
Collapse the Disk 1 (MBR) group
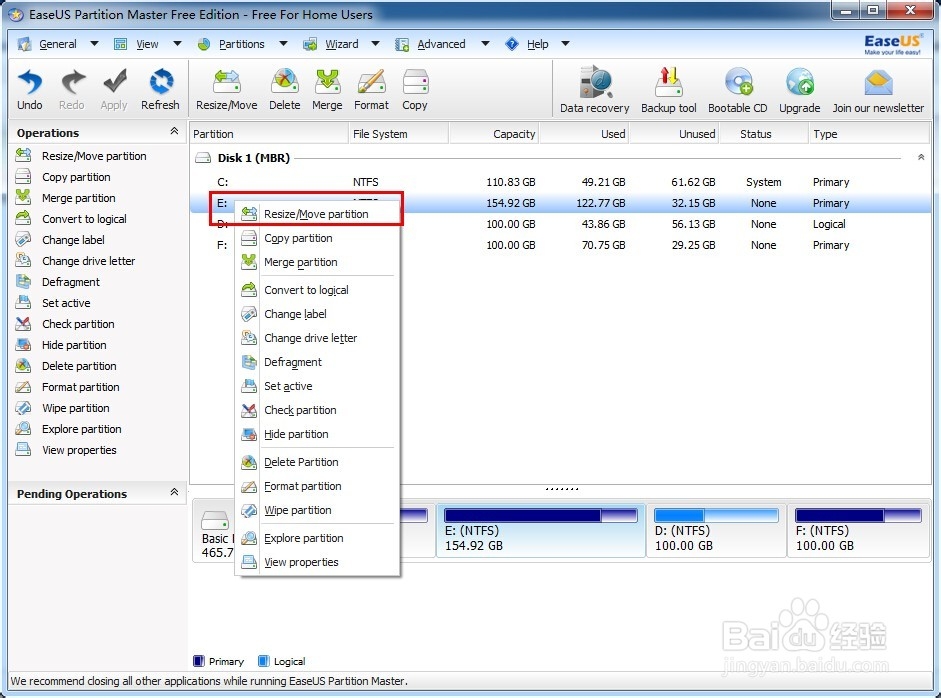[x=921, y=157]
